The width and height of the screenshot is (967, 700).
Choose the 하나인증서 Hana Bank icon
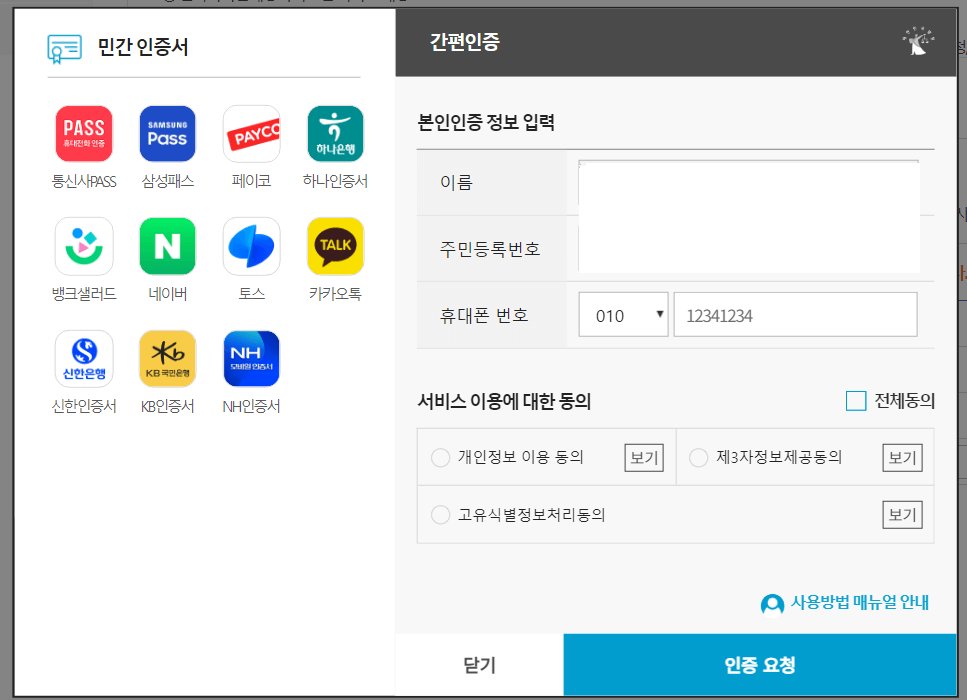[x=335, y=134]
